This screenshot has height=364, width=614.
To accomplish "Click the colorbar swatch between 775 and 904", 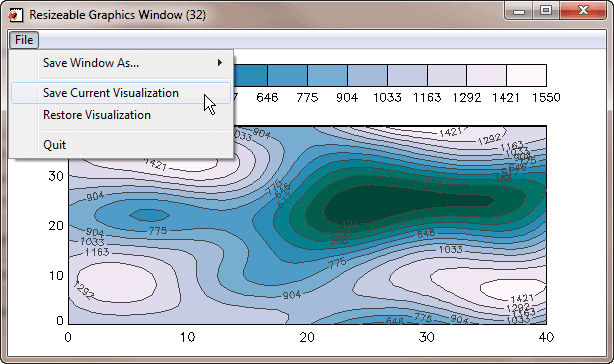I will (327, 76).
